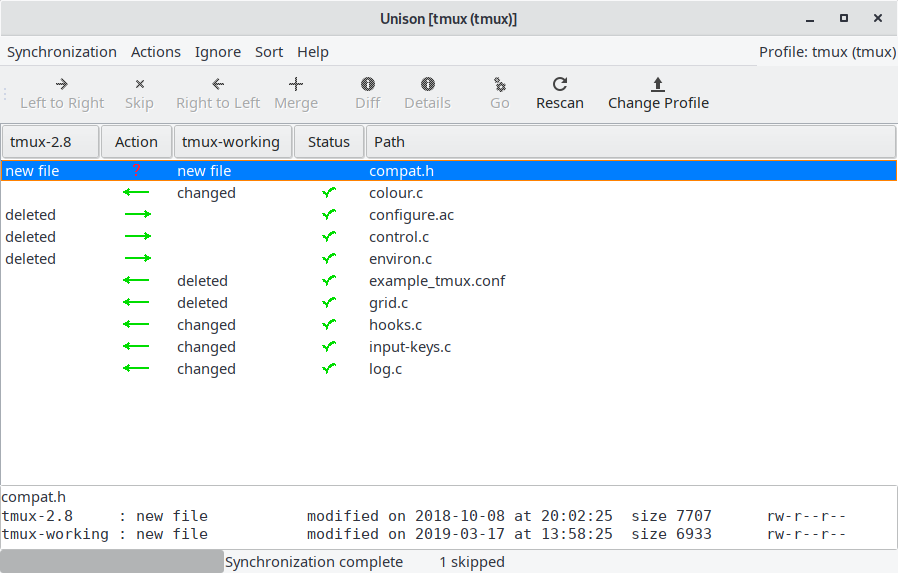Select the compat.h path entry
The height and width of the screenshot is (573, 898).
[401, 171]
